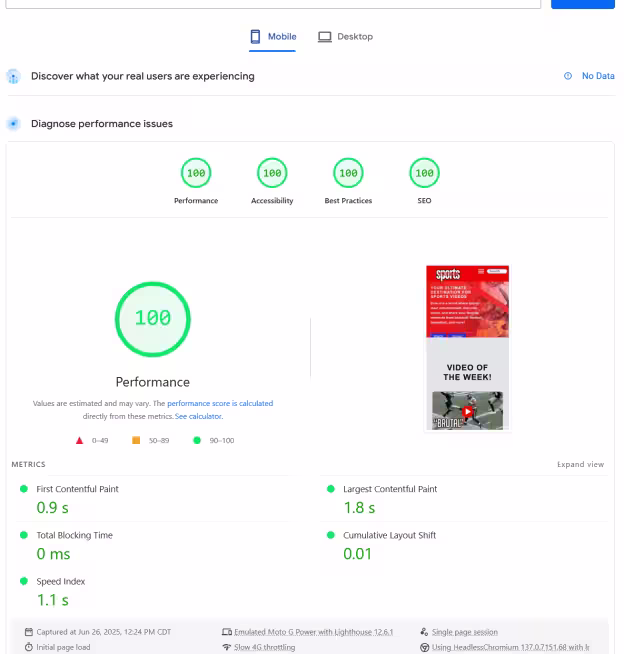Click the red triangle 0–49 legend icon
The height and width of the screenshot is (654, 624).
point(79,440)
